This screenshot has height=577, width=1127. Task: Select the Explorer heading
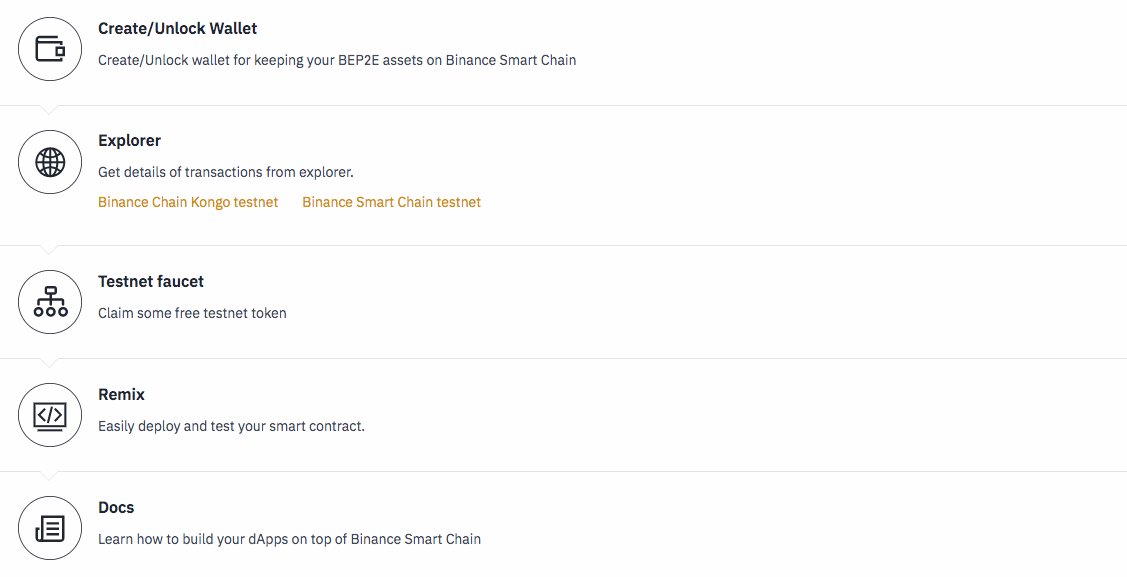tap(129, 140)
